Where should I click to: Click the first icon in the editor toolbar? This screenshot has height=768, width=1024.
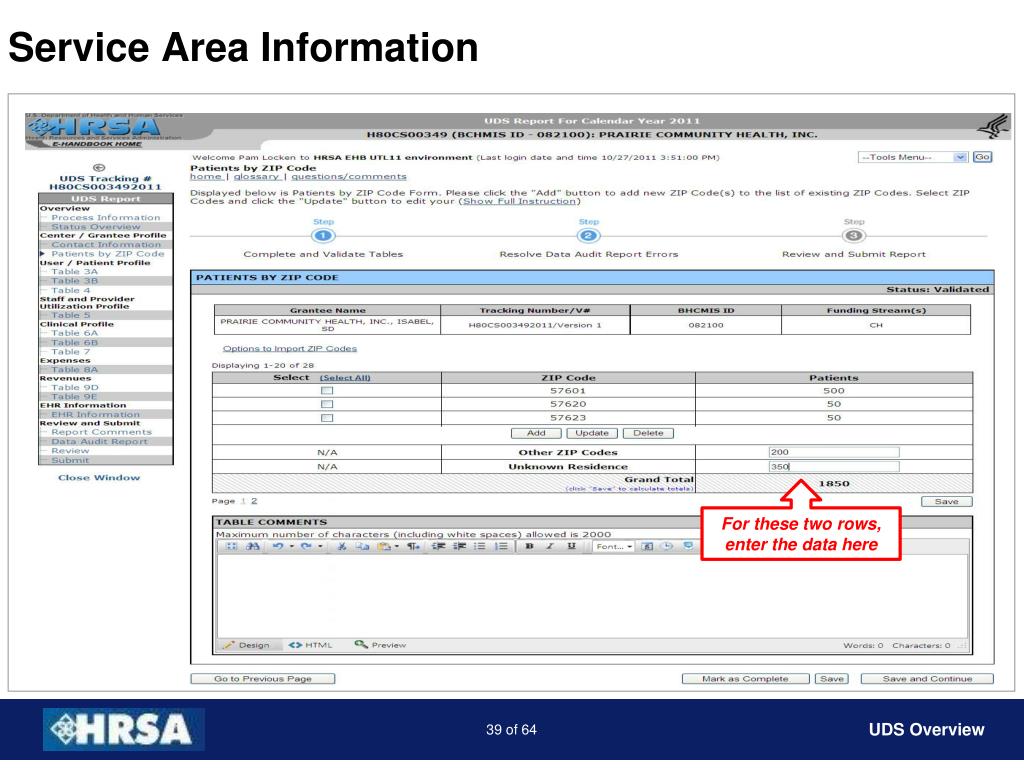coord(232,547)
